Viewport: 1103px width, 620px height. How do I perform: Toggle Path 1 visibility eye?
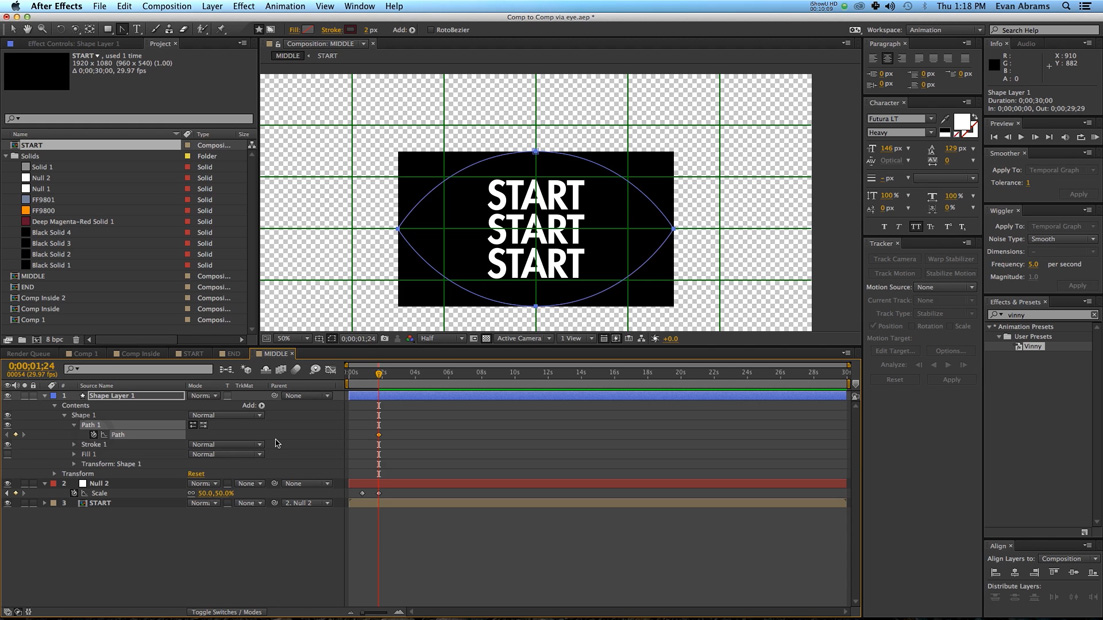coord(8,425)
